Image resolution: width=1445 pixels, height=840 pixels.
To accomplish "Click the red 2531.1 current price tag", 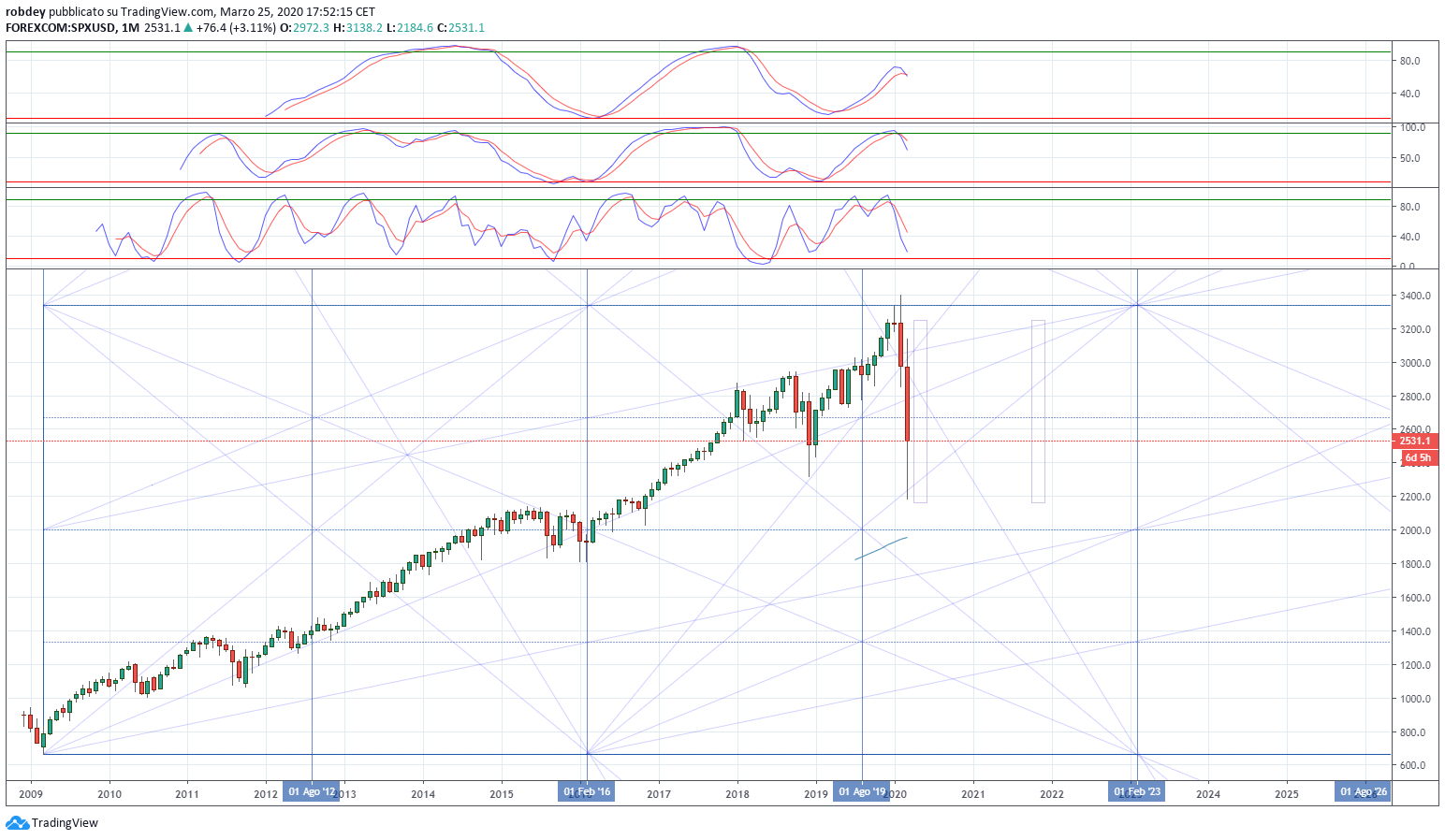I will pyautogui.click(x=1414, y=441).
